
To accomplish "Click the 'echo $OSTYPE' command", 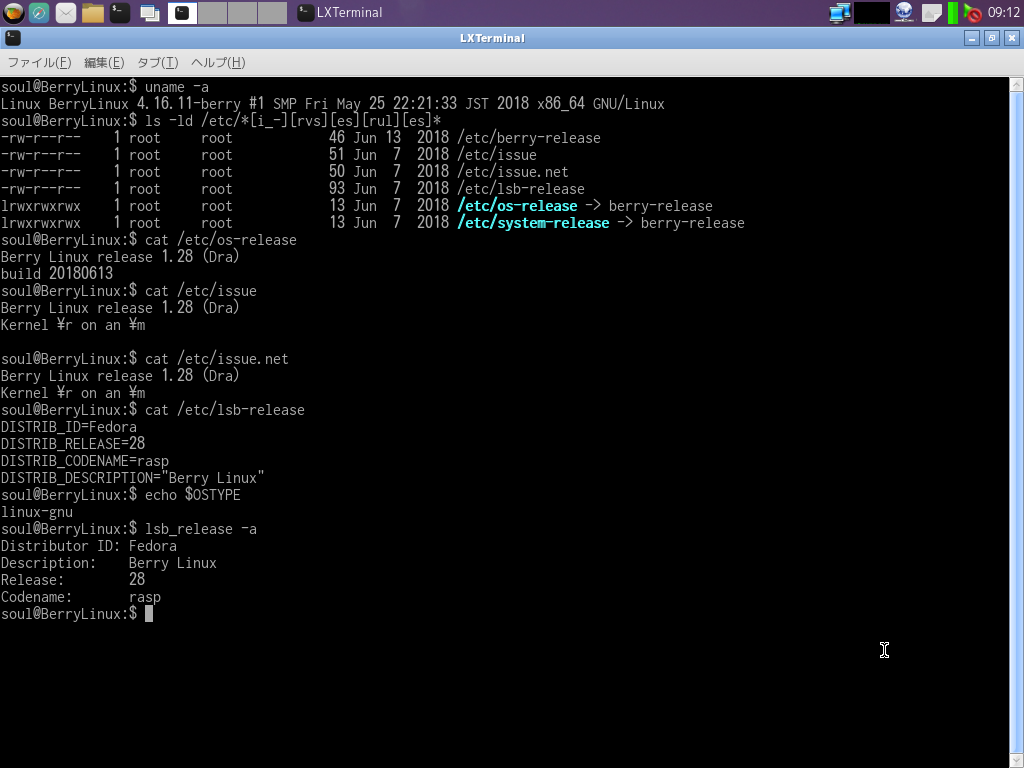I will coord(193,495).
